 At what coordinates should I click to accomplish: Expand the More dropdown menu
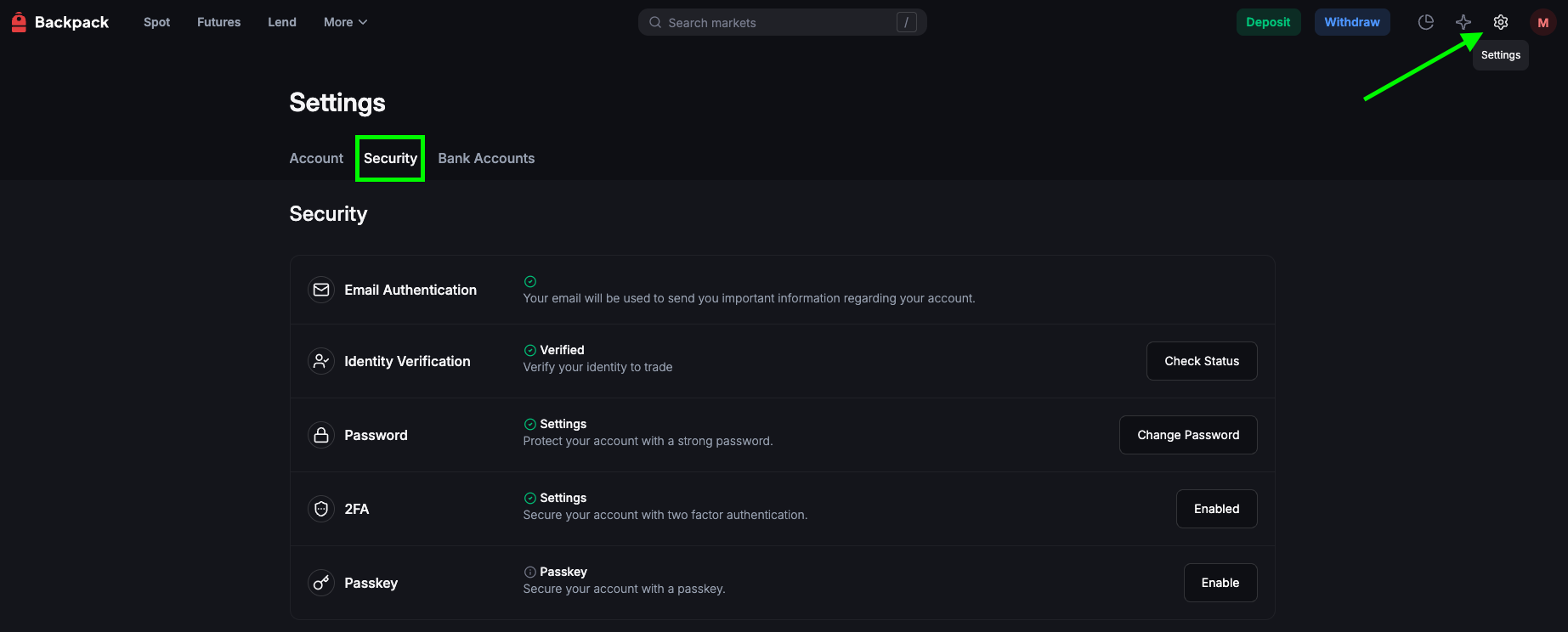[x=345, y=22]
